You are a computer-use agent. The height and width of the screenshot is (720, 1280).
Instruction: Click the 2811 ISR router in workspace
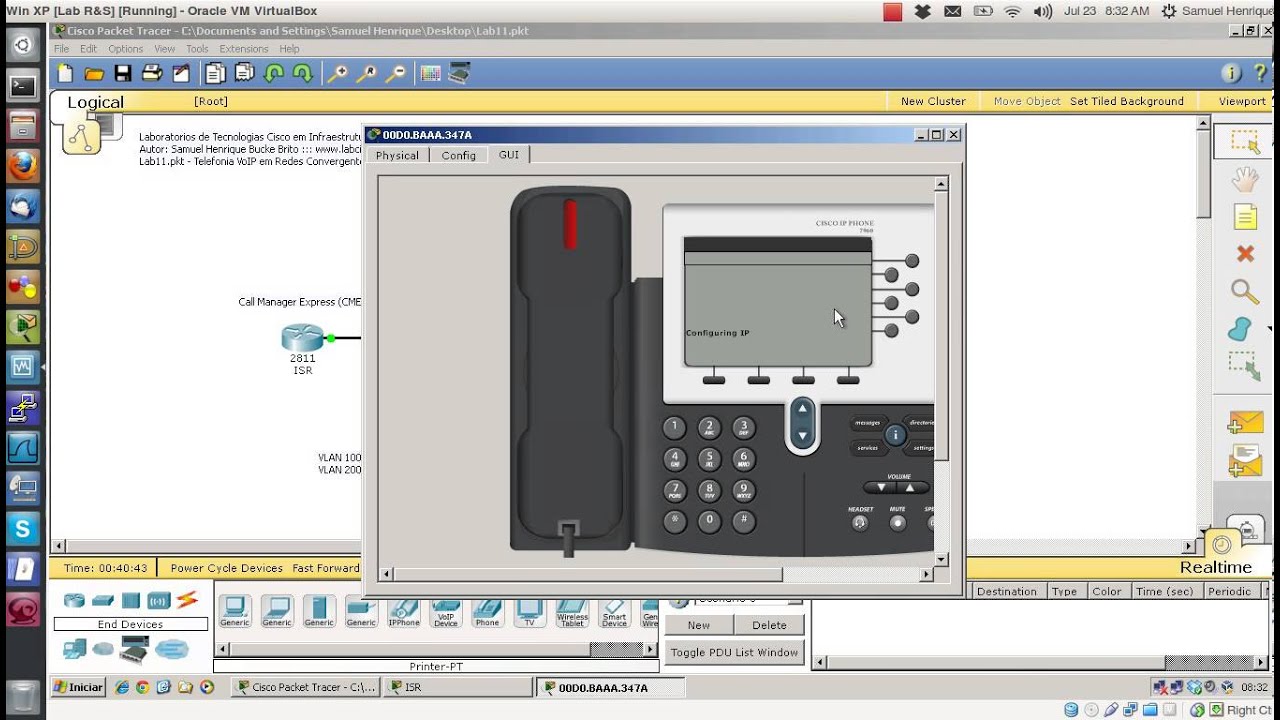[x=302, y=338]
